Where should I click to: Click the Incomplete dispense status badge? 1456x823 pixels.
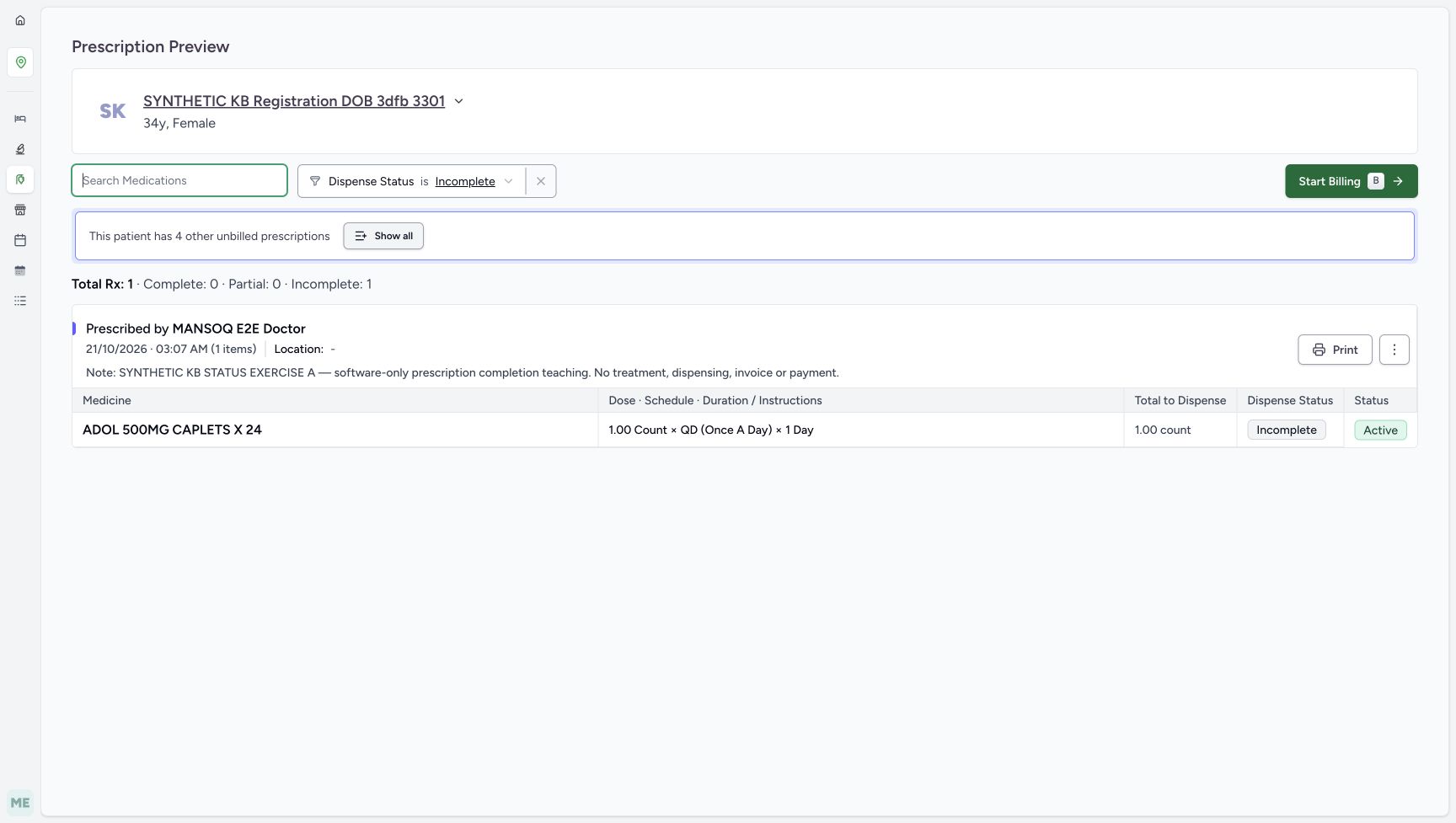coord(1287,430)
